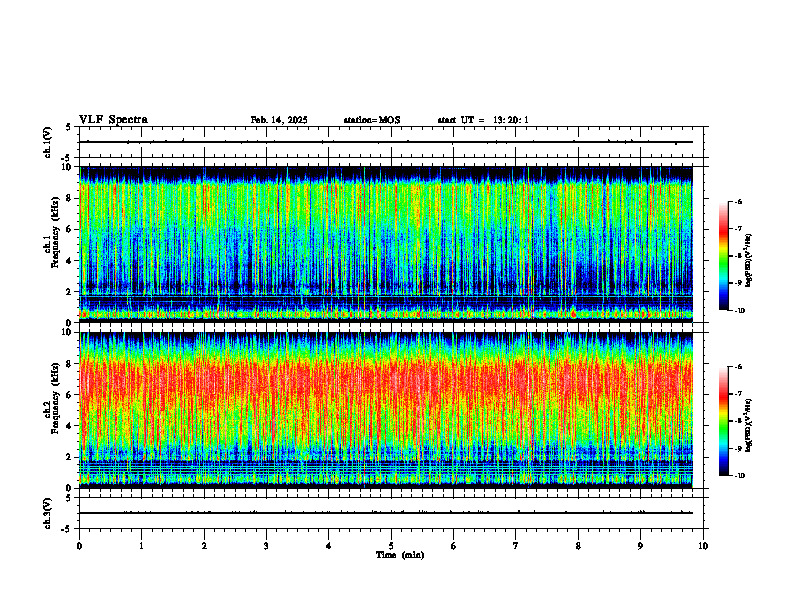Click the '2' kHz tick on the ch.2 frequency axis
792x612 pixels.
tap(69, 457)
